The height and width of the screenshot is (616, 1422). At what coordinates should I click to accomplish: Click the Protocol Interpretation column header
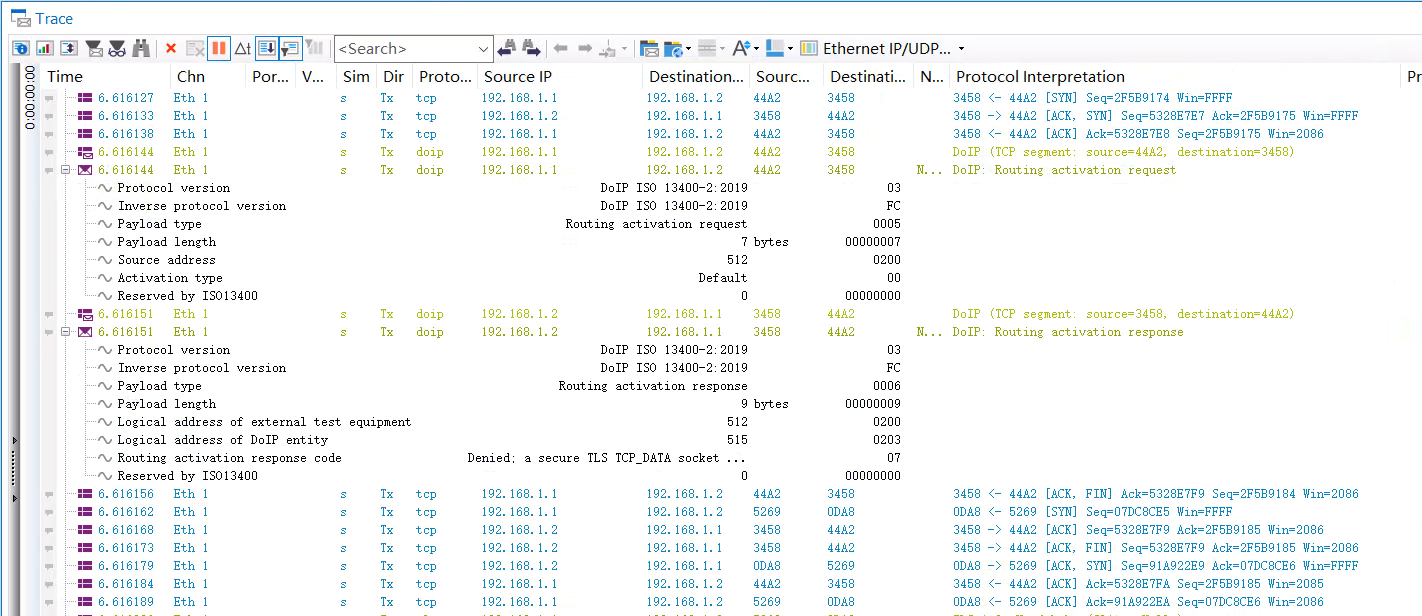(x=1040, y=77)
